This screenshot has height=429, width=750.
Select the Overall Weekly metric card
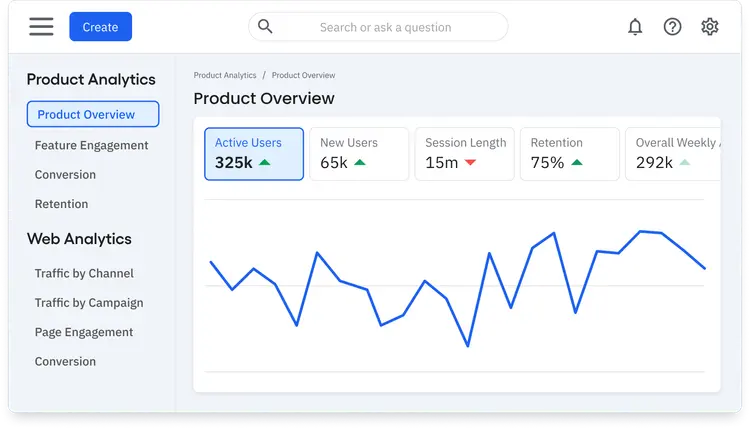coord(673,154)
